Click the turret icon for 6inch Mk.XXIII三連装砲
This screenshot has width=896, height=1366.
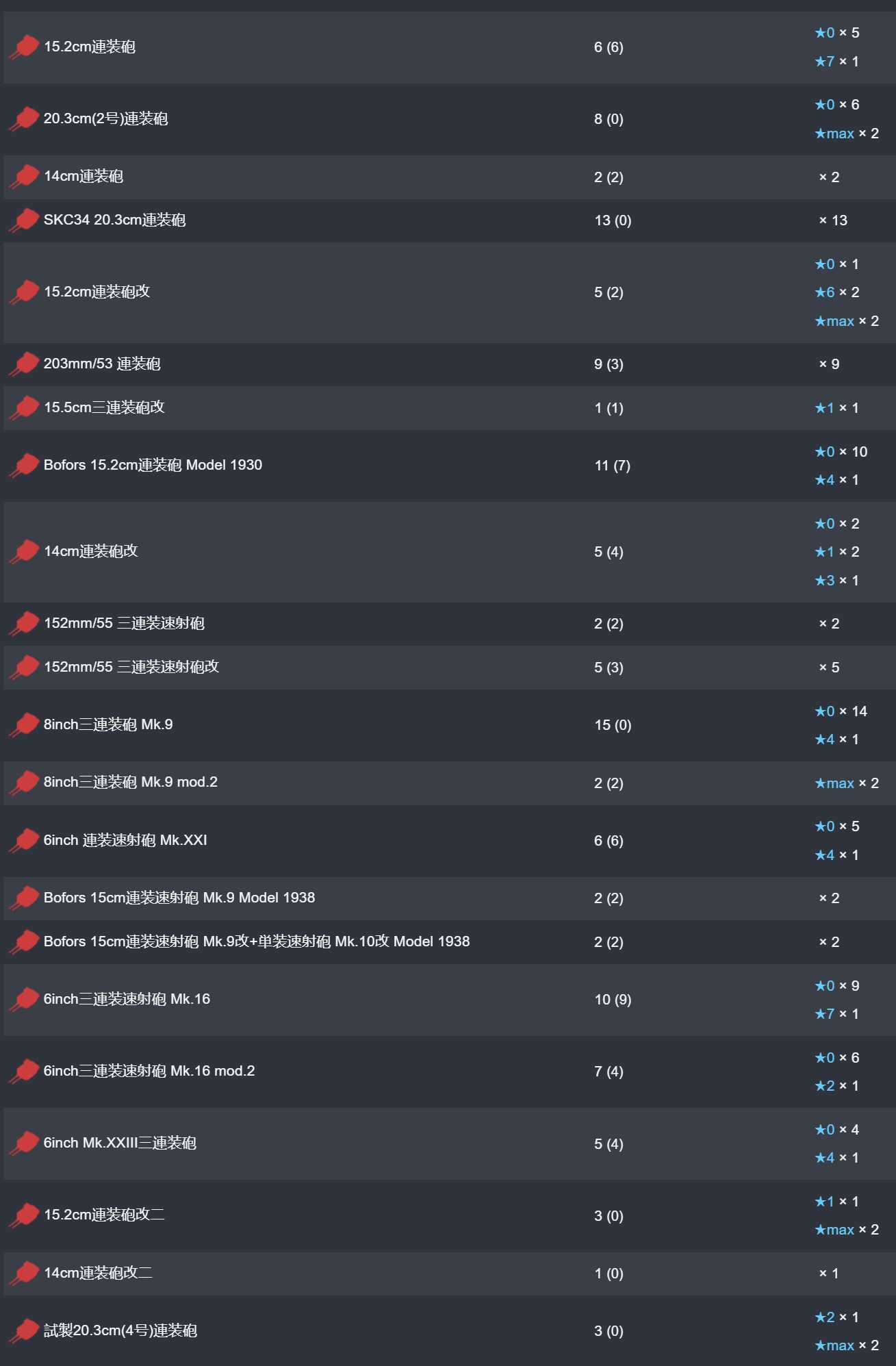click(x=23, y=1143)
